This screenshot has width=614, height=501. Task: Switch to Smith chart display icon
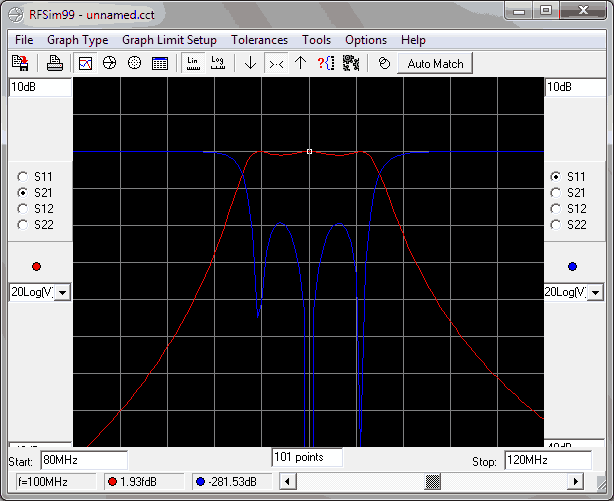pos(110,63)
